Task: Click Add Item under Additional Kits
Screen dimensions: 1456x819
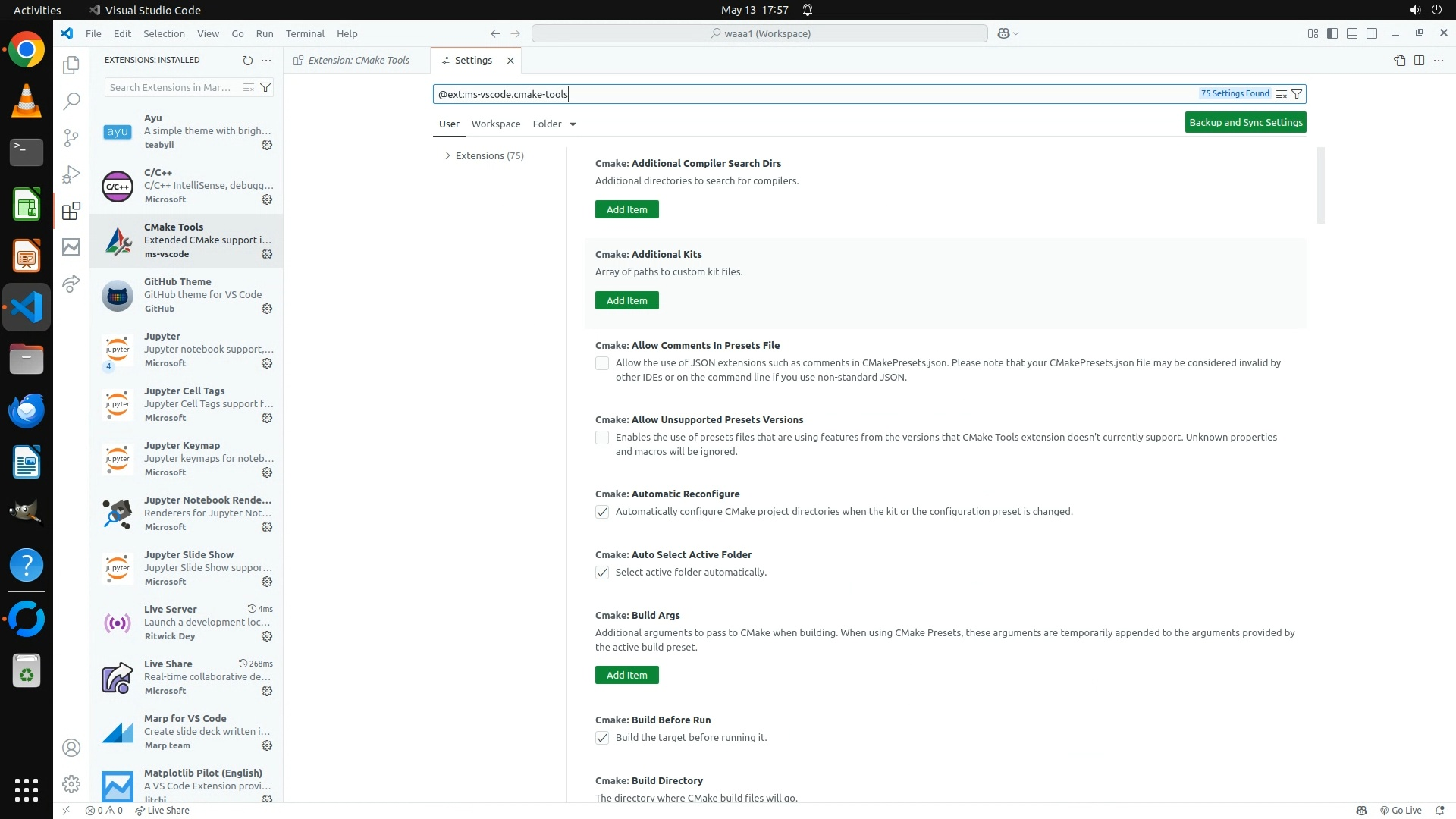Action: pos(626,300)
